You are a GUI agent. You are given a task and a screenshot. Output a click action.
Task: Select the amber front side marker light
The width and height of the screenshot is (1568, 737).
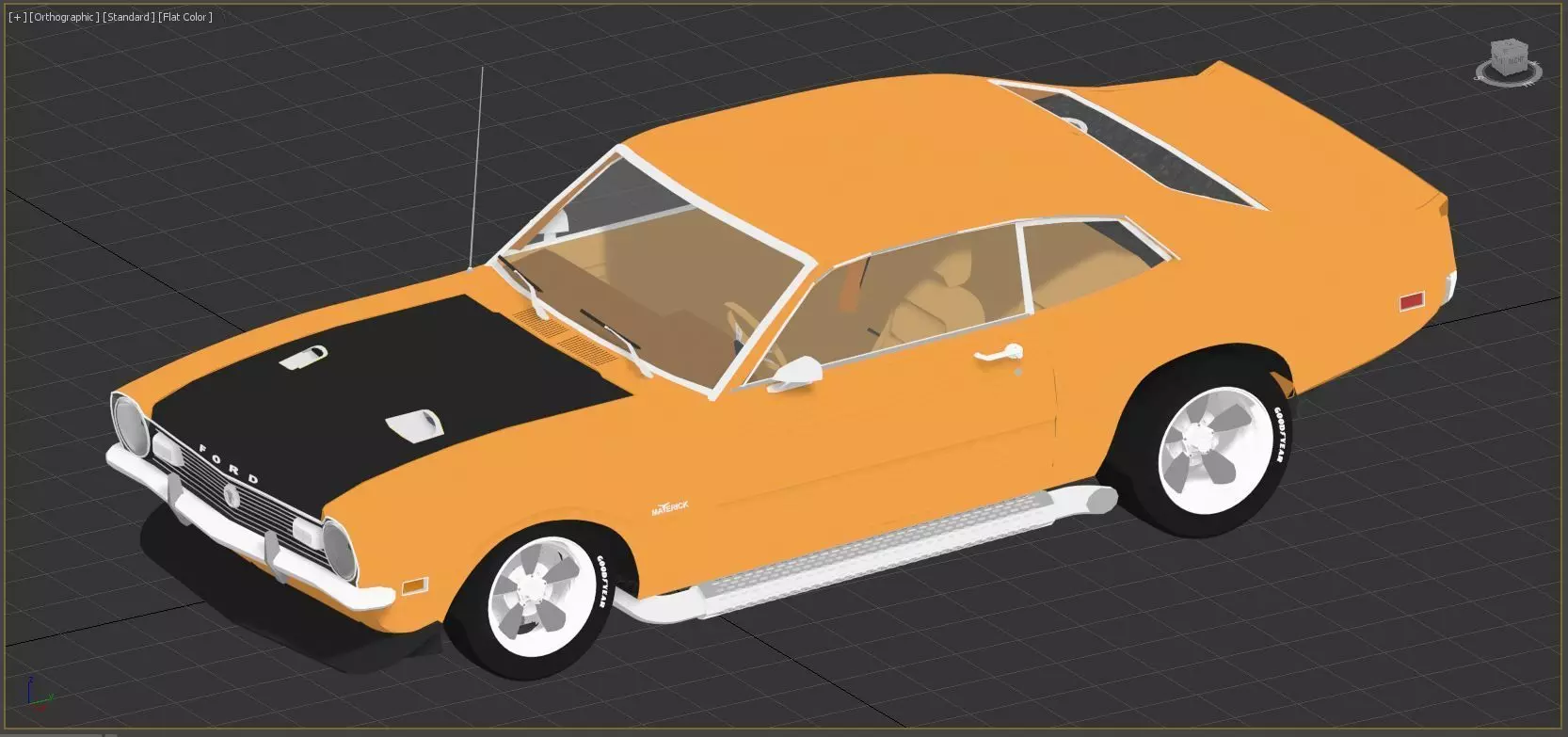(415, 587)
